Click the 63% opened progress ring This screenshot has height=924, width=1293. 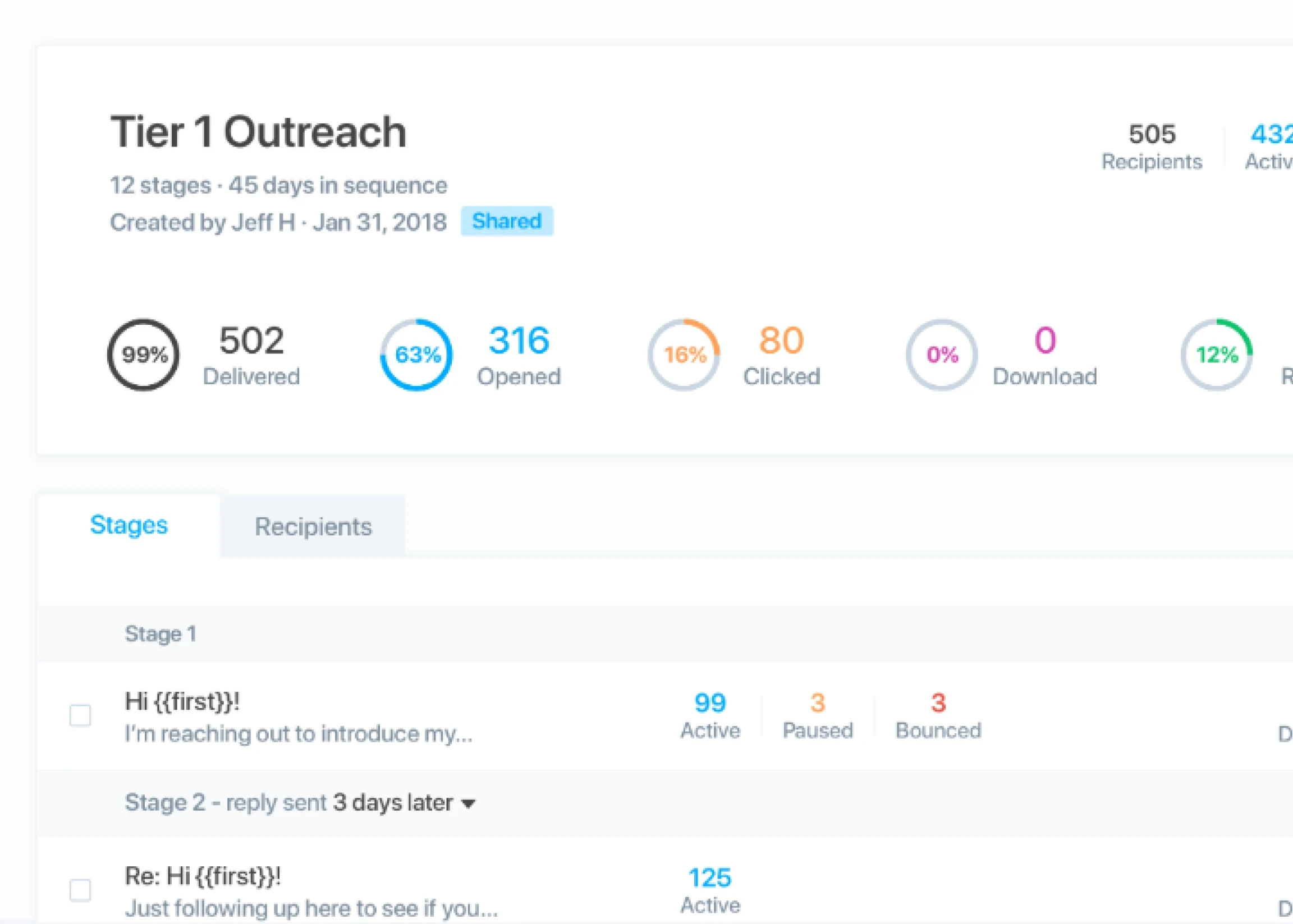pyautogui.click(x=416, y=355)
